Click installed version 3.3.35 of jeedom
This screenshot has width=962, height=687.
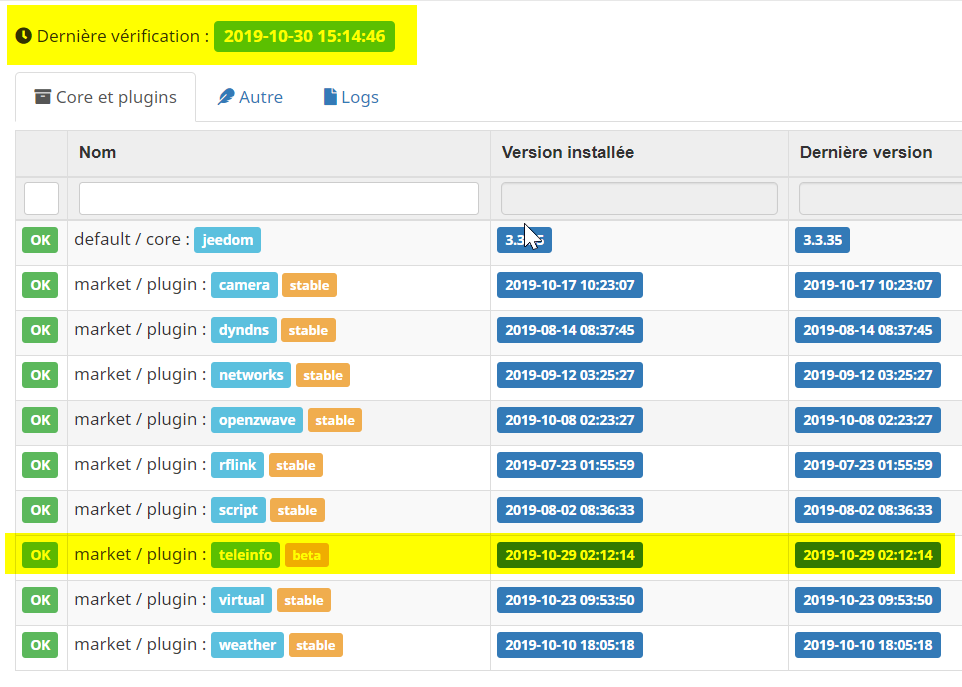click(525, 240)
